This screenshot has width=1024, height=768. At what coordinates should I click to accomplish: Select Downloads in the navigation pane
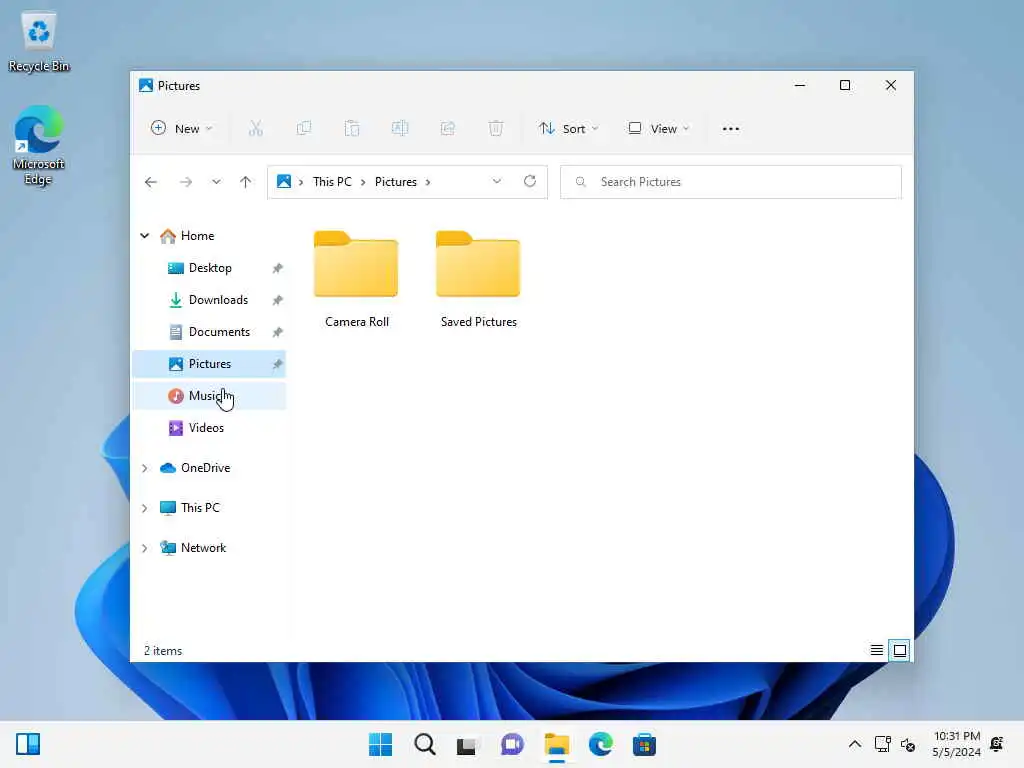click(210, 300)
